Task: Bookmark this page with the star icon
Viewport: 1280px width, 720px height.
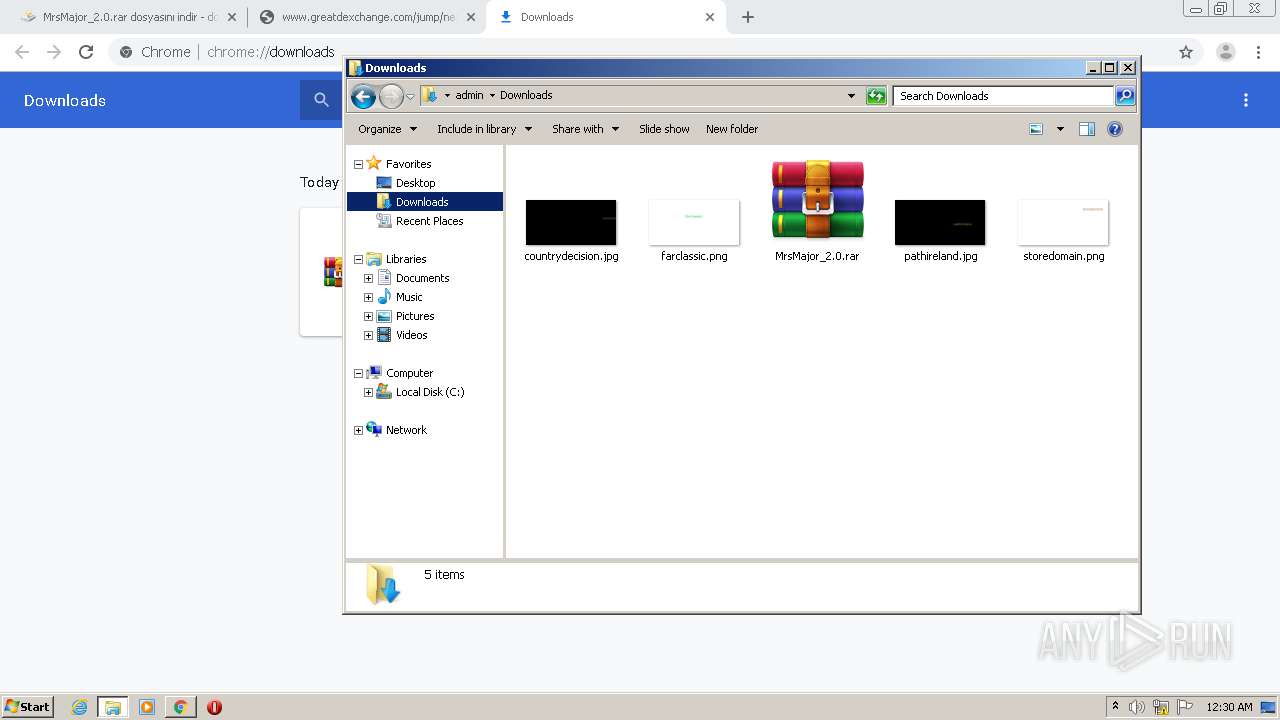Action: (x=1186, y=52)
